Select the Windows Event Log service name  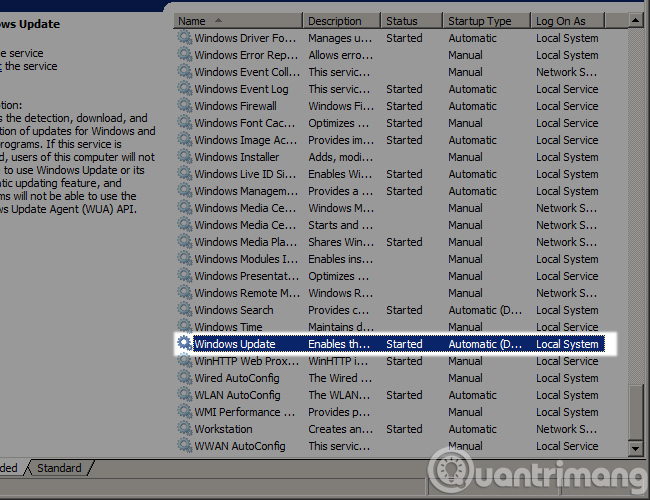pyautogui.click(x=241, y=89)
